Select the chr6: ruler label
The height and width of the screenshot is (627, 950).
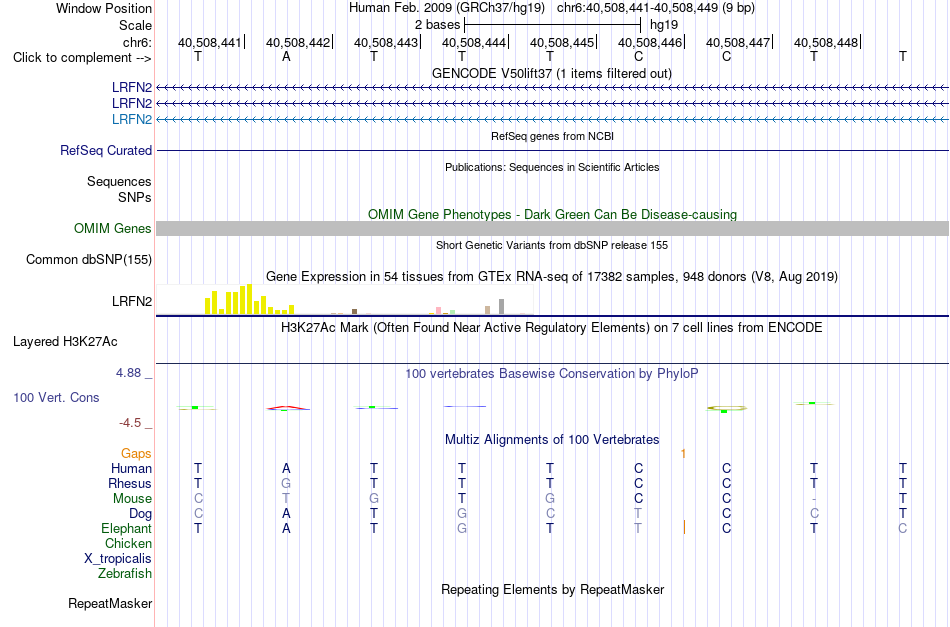[x=137, y=42]
